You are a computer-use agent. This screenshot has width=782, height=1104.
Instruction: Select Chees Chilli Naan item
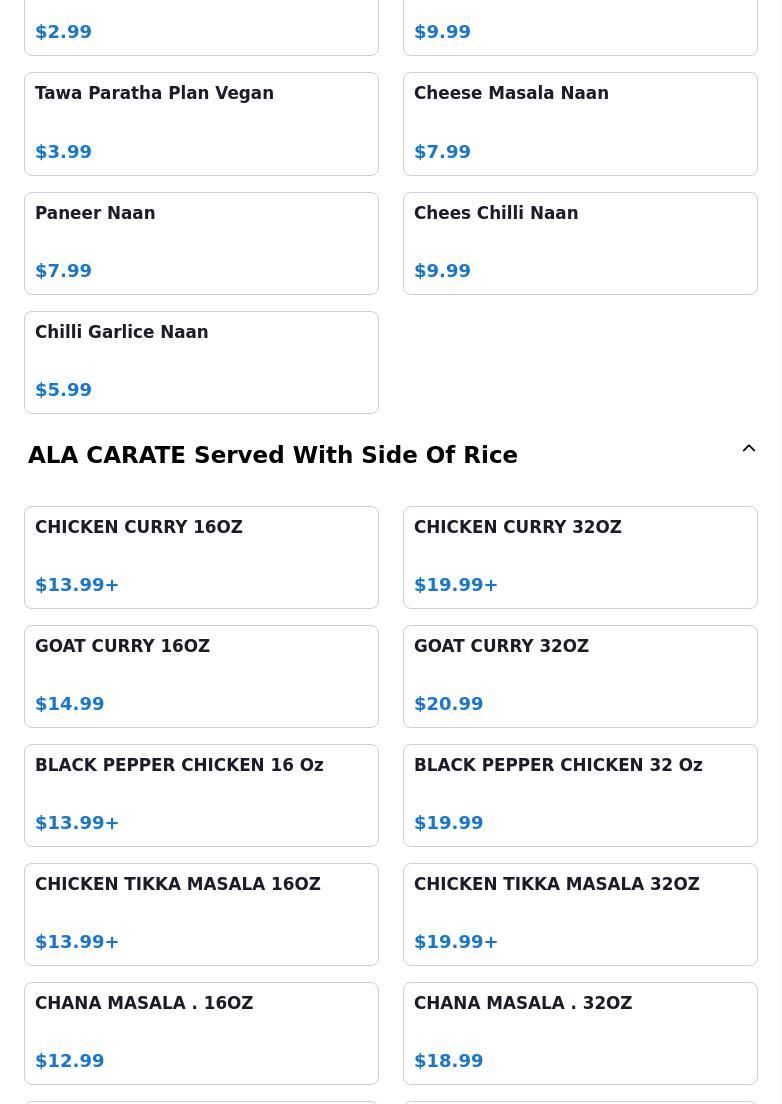tap(580, 243)
